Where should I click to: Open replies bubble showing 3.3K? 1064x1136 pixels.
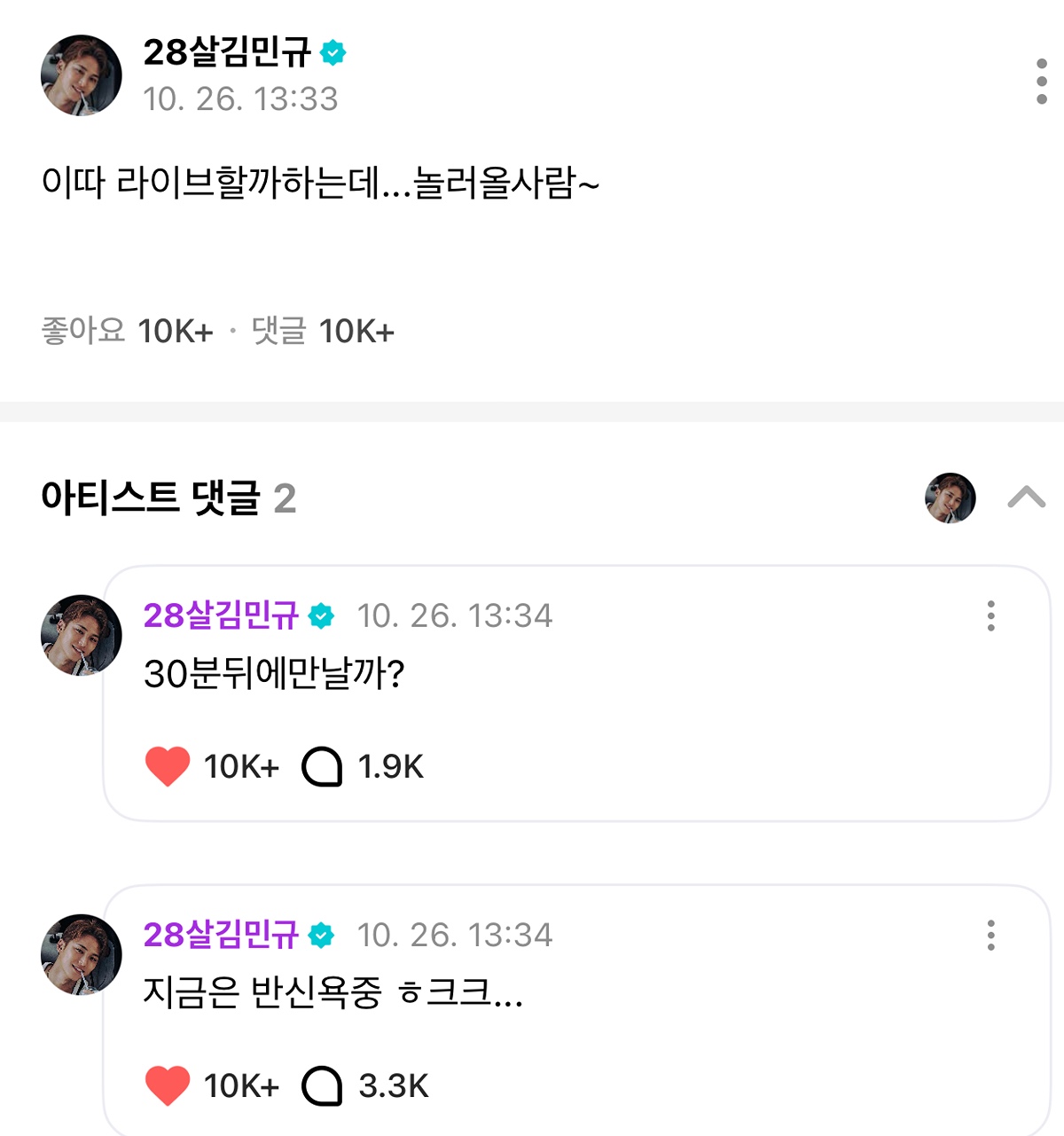click(322, 1085)
